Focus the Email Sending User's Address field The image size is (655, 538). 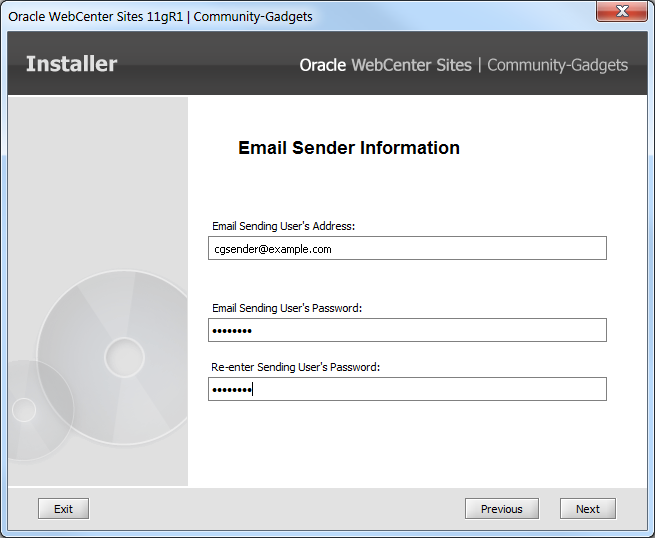point(407,248)
